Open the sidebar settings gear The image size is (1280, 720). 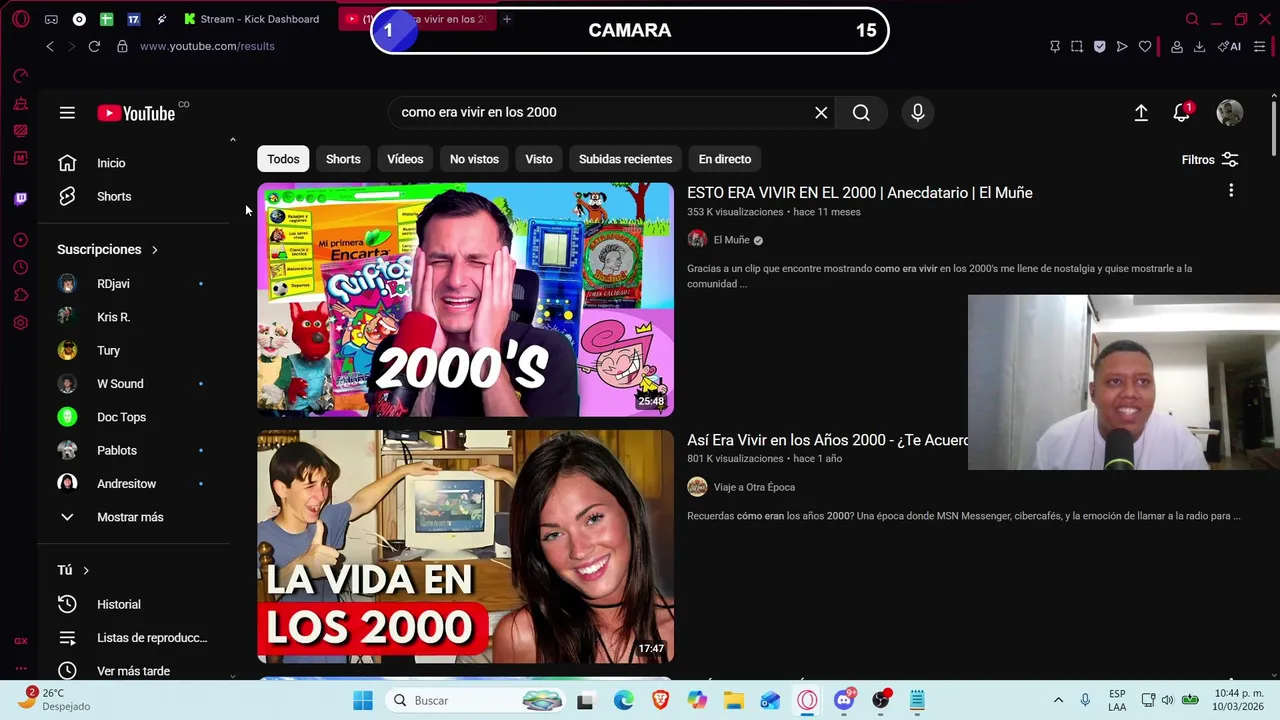(20, 323)
